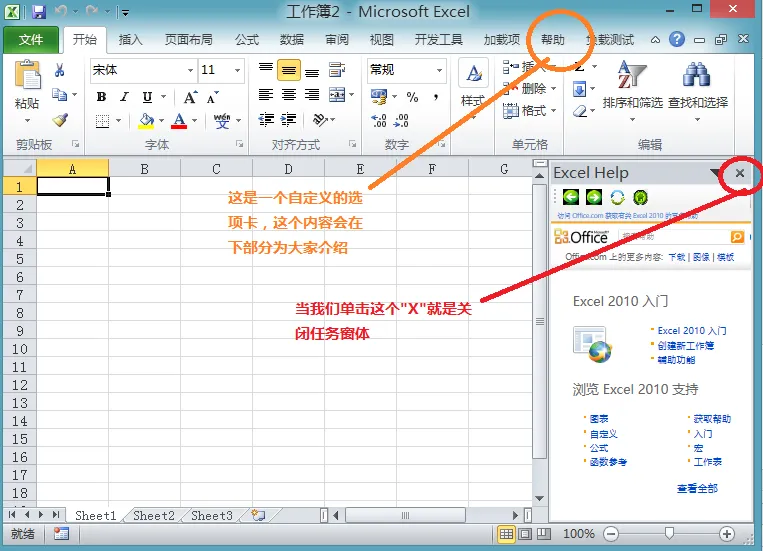Toggle Italic formatting
The width and height of the screenshot is (763, 551).
[125, 97]
